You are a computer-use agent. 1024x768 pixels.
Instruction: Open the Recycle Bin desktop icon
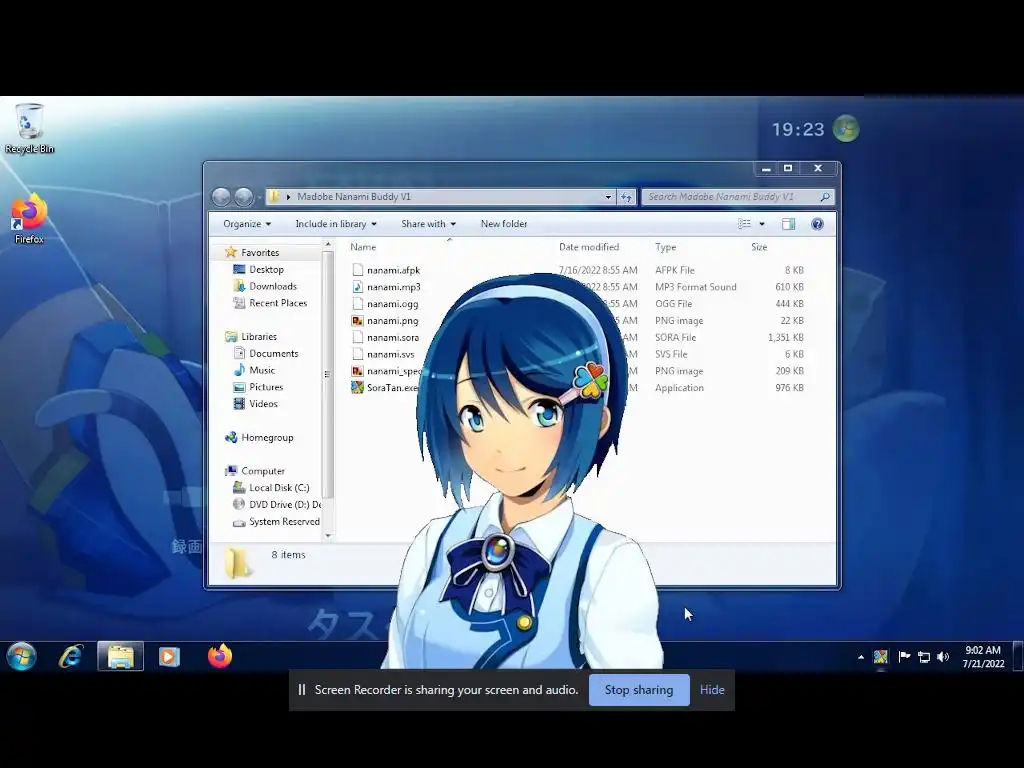29,128
